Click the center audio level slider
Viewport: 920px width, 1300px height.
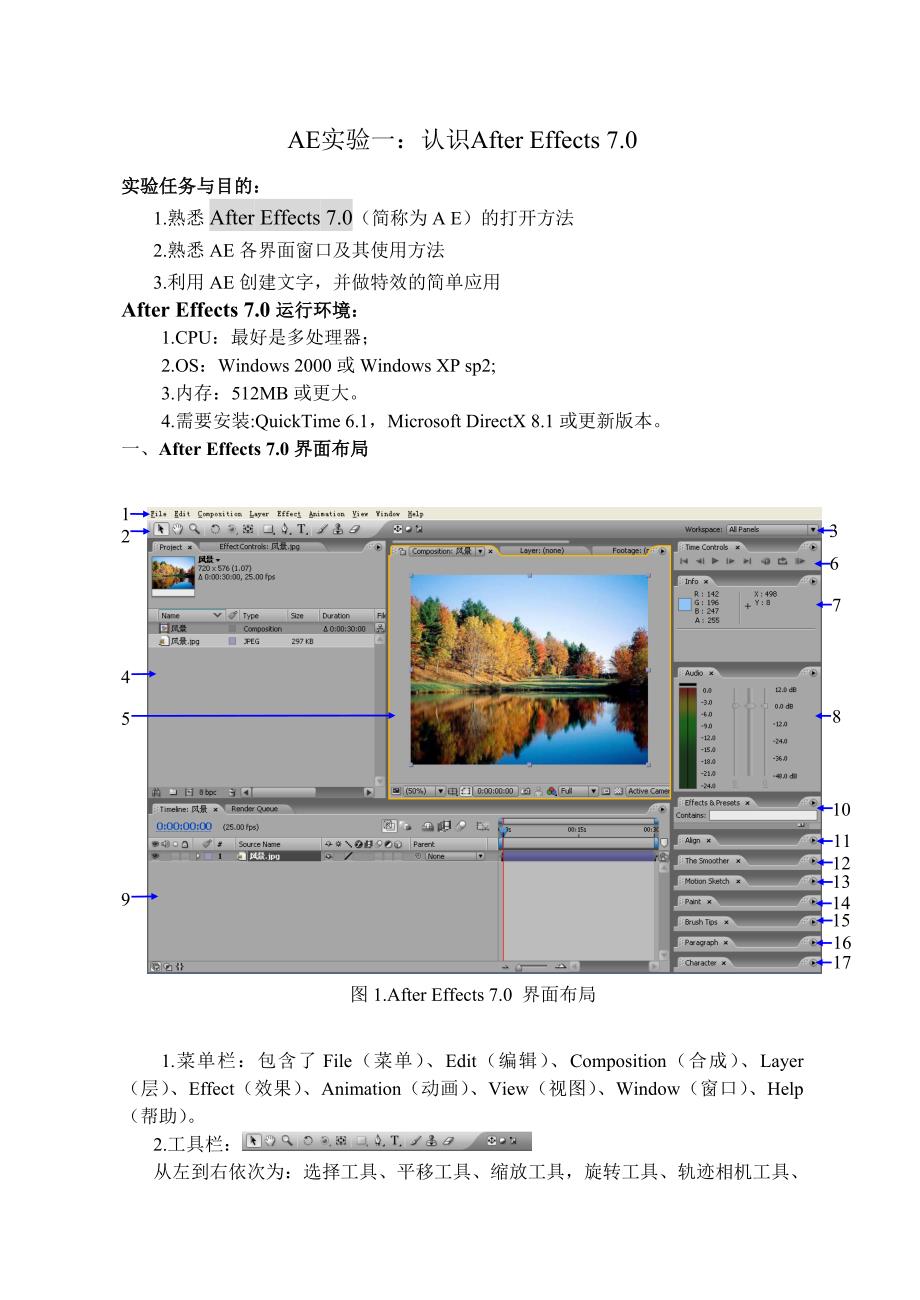tap(750, 706)
